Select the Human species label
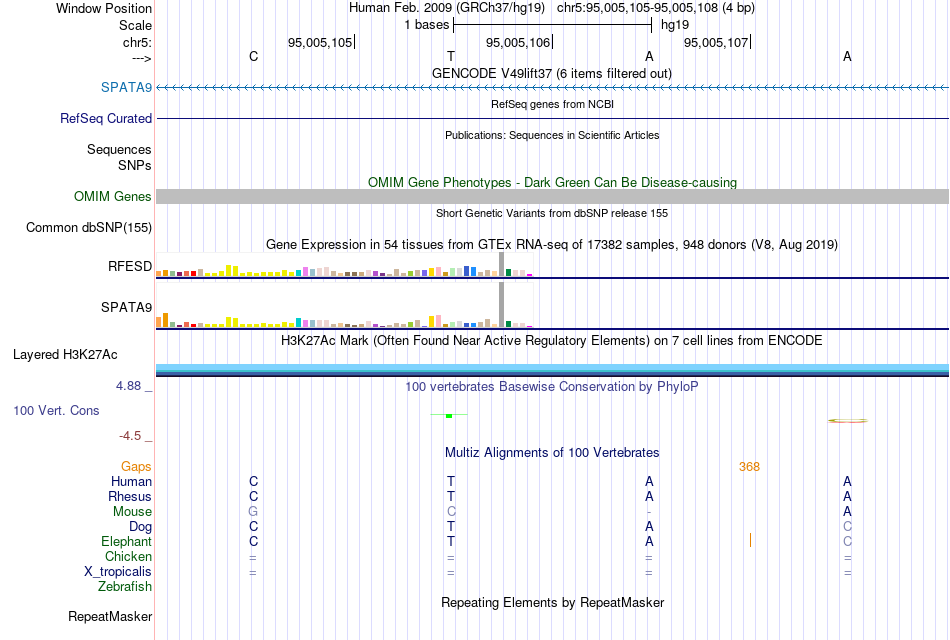 click(131, 482)
